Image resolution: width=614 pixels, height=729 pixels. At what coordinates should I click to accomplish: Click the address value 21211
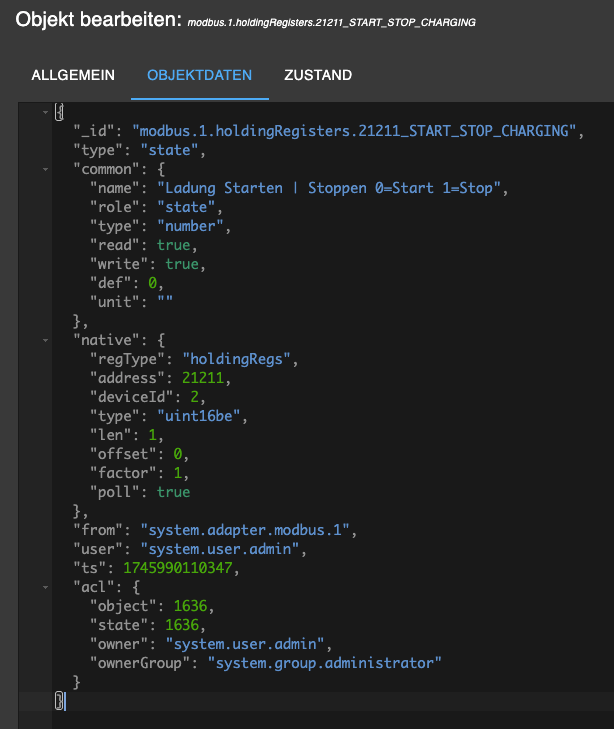195,378
